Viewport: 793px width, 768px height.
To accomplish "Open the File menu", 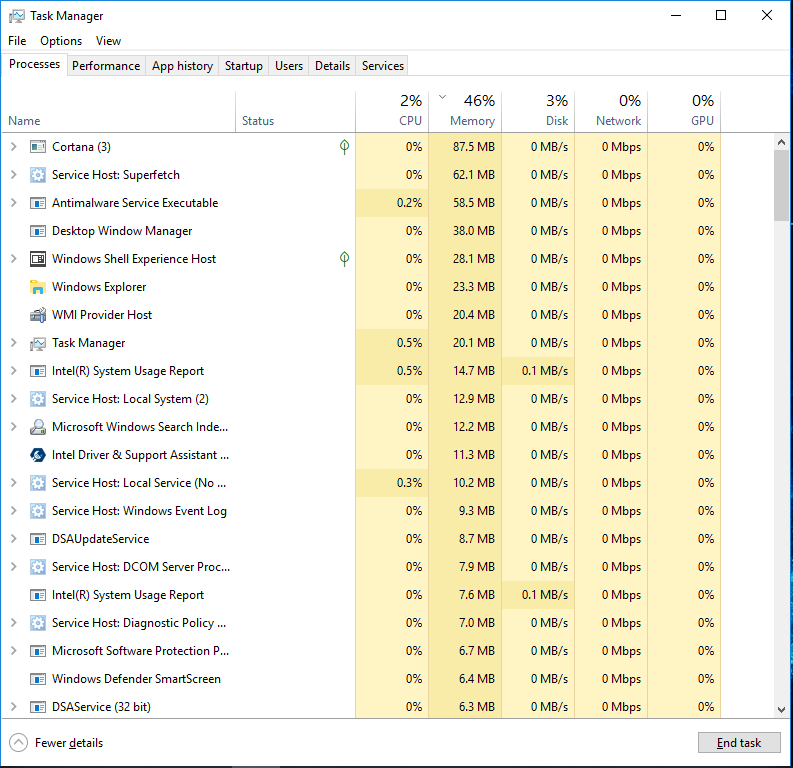I will coord(17,41).
